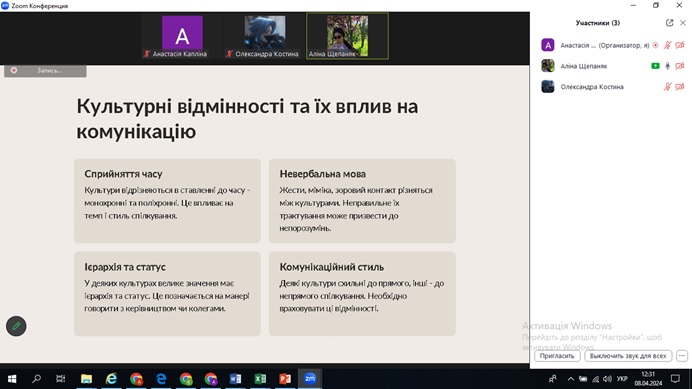Expand the system tray hidden icons arrow
Image resolution: width=692 pixels, height=389 pixels.
(571, 379)
